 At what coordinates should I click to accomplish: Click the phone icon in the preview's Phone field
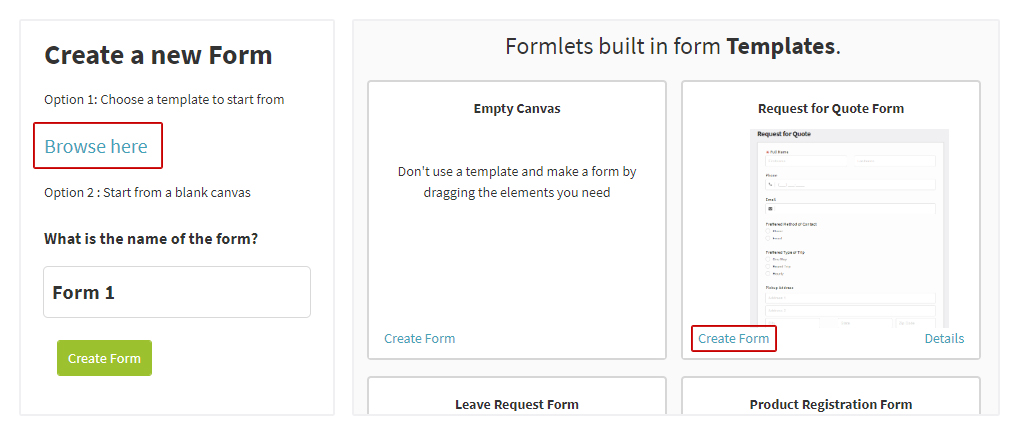pos(770,185)
